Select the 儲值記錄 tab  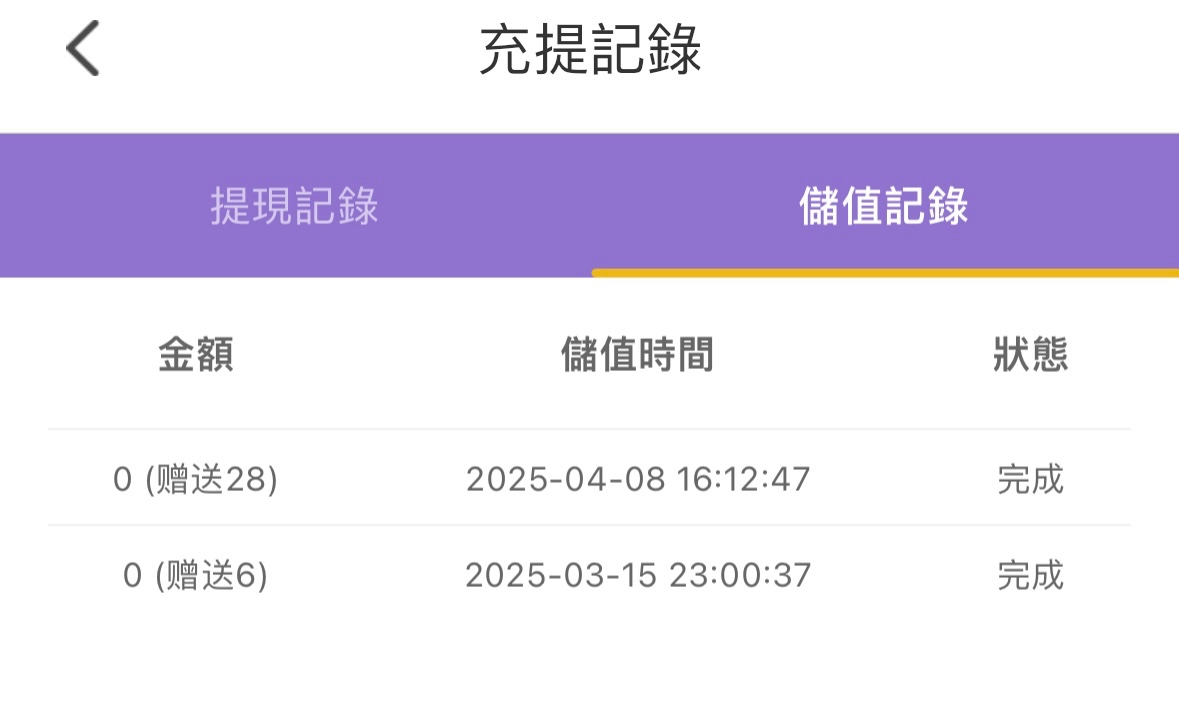pos(884,206)
